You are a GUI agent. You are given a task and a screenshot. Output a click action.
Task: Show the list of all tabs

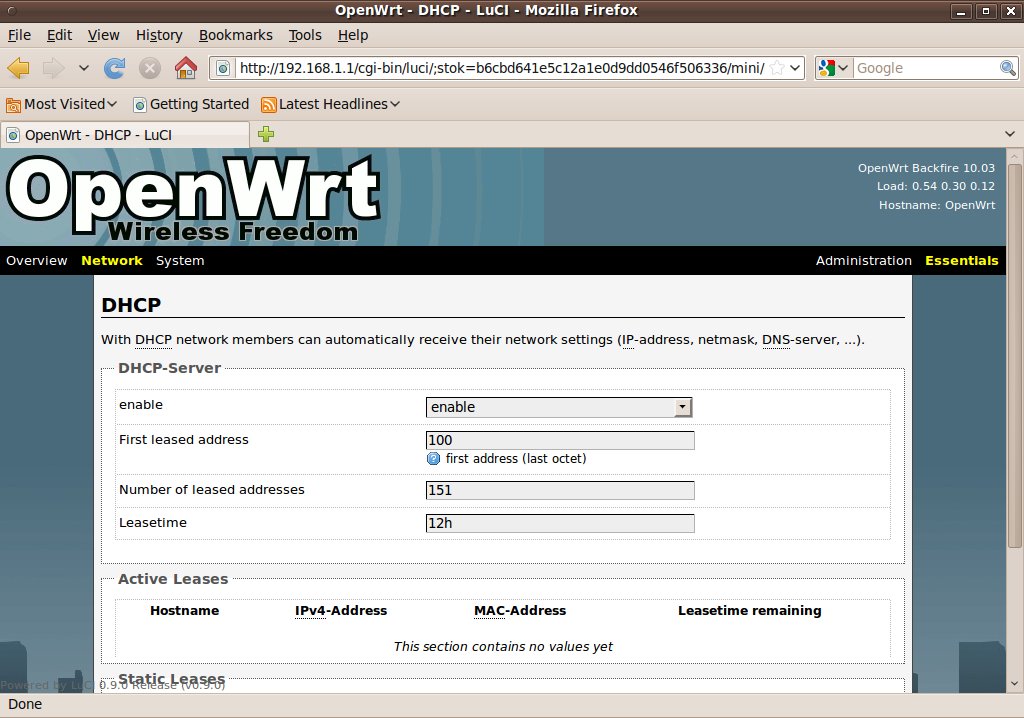pos(1010,135)
